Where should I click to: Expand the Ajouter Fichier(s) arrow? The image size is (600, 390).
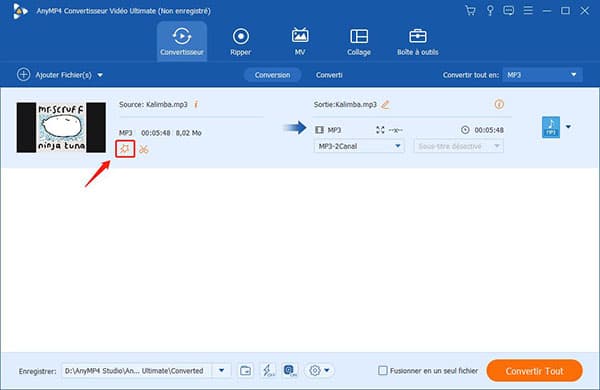[100, 75]
